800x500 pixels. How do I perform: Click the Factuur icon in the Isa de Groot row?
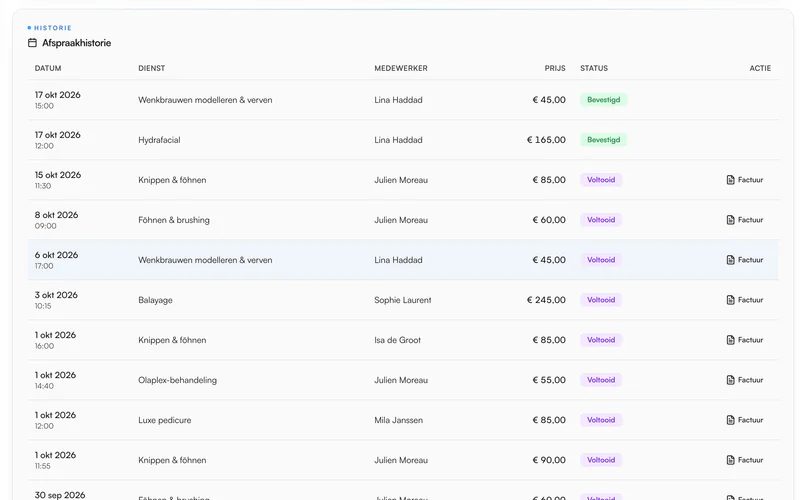[x=730, y=340]
